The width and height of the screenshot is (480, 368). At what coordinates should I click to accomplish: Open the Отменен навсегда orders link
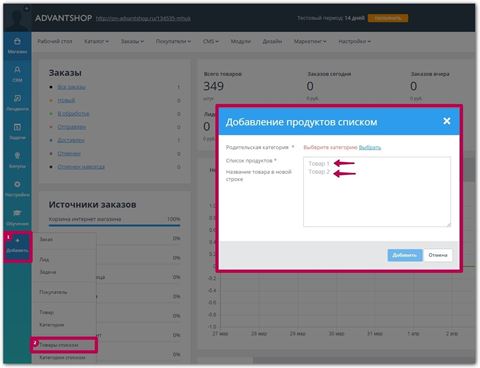81,167
